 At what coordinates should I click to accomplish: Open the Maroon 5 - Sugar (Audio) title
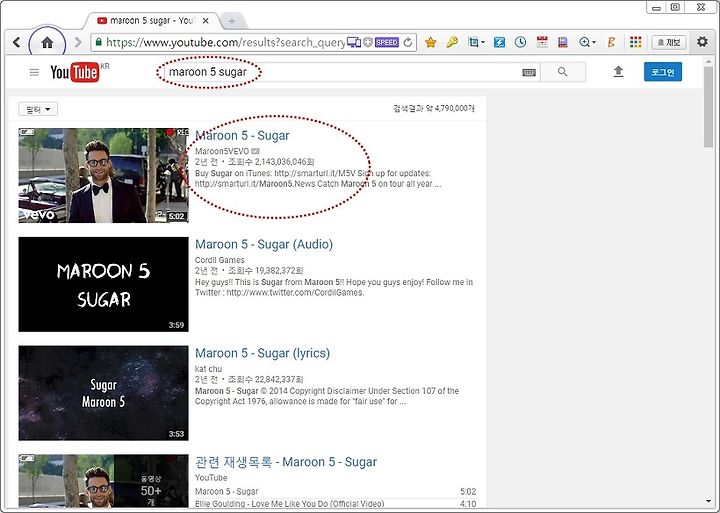coord(264,244)
